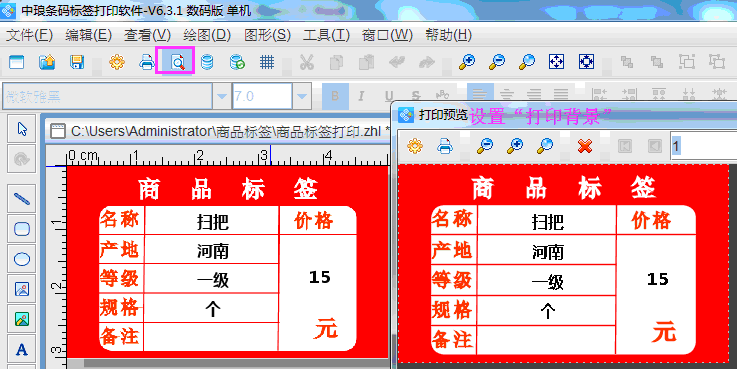Select the line drawing tool
Image resolution: width=737 pixels, height=369 pixels.
[22, 199]
